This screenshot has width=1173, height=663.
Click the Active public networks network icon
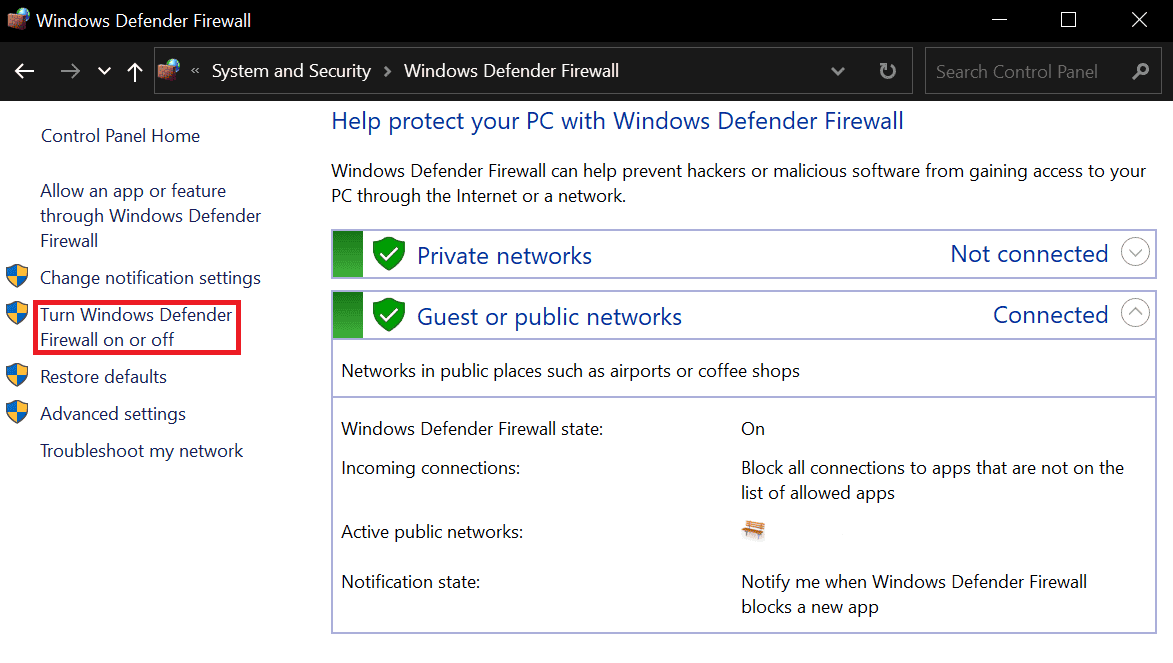click(753, 530)
